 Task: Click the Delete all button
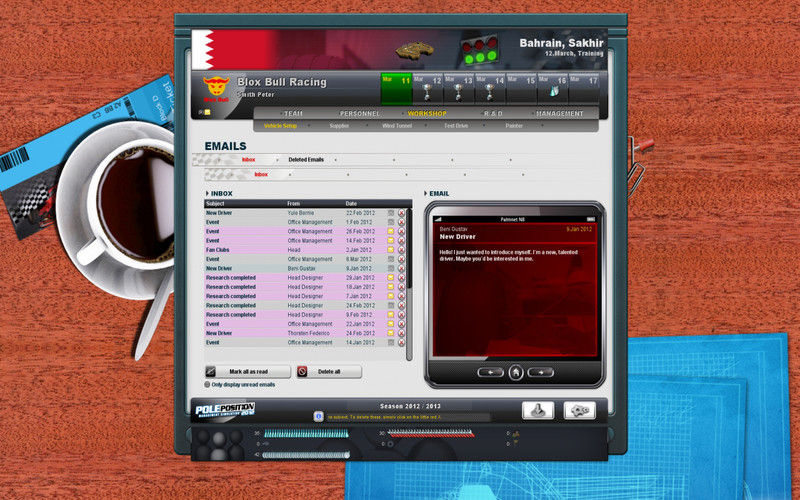(x=329, y=371)
